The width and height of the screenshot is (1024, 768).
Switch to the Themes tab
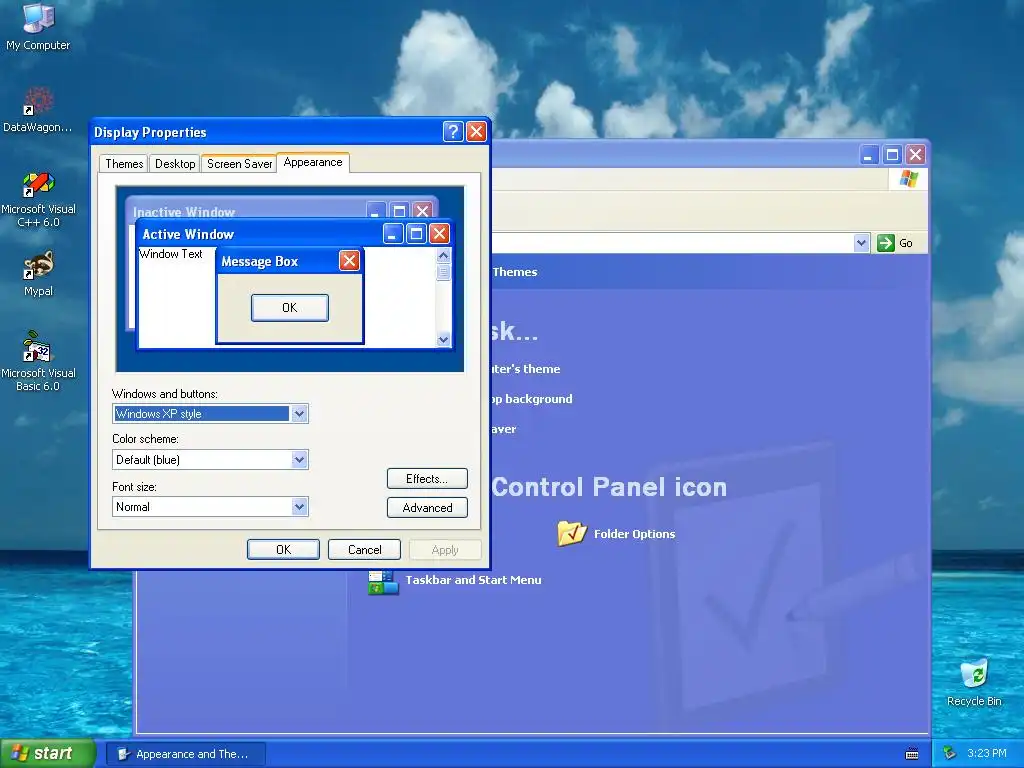point(124,163)
